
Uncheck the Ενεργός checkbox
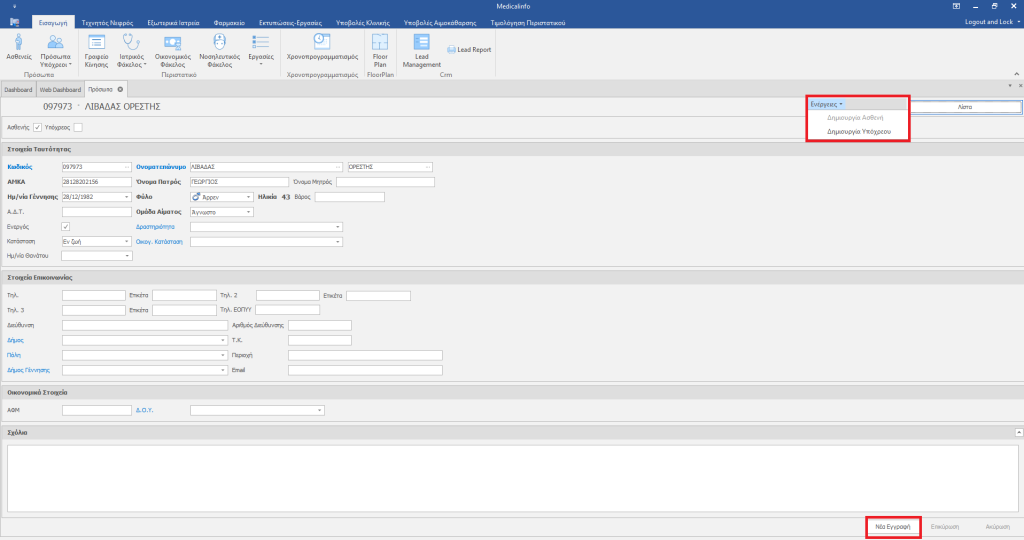click(66, 227)
